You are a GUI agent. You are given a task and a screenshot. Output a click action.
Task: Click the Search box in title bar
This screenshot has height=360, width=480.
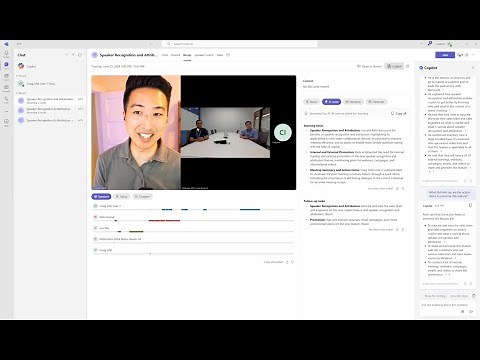[239, 44]
